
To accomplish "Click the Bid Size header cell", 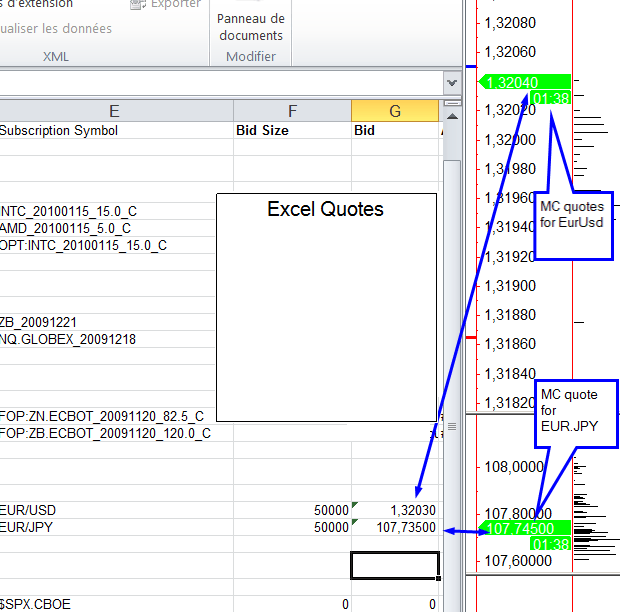I will coord(292,130).
